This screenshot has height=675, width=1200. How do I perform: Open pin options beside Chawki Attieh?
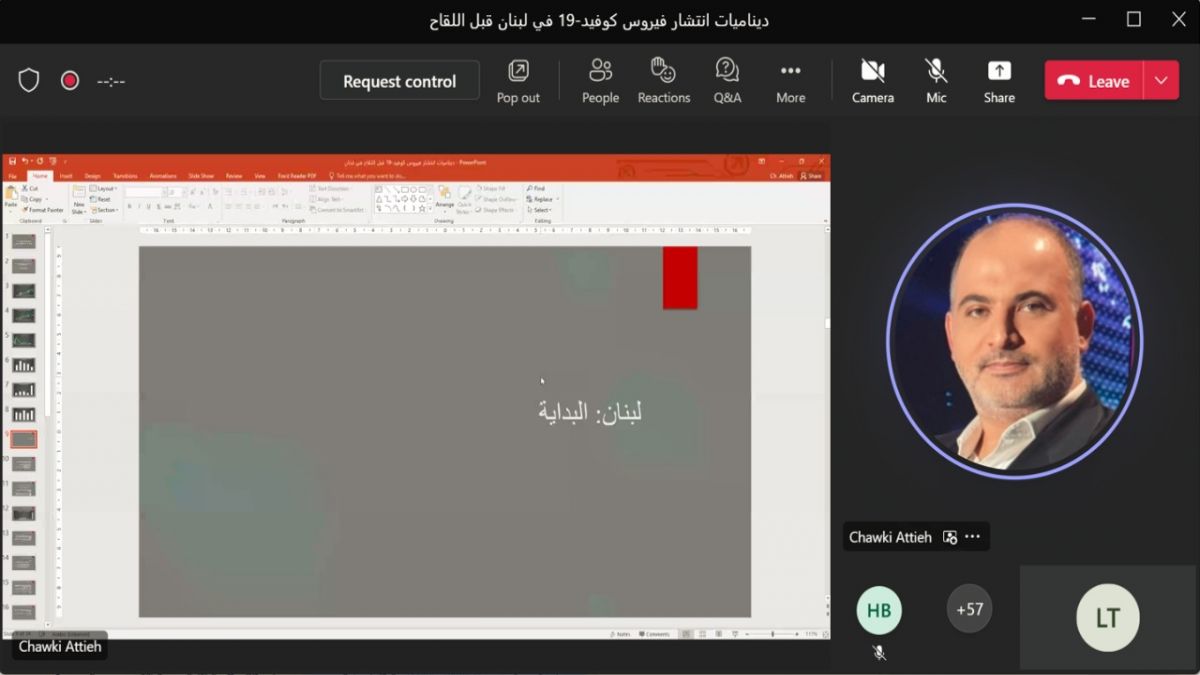950,537
